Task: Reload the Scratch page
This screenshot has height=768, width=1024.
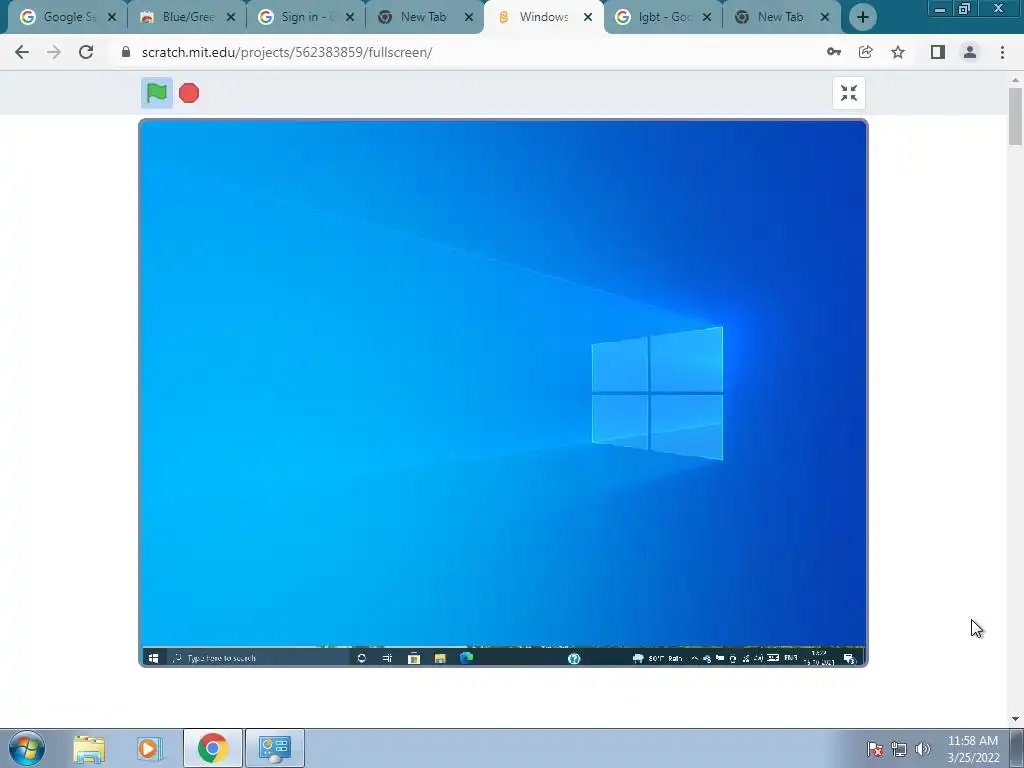Action: click(x=86, y=52)
